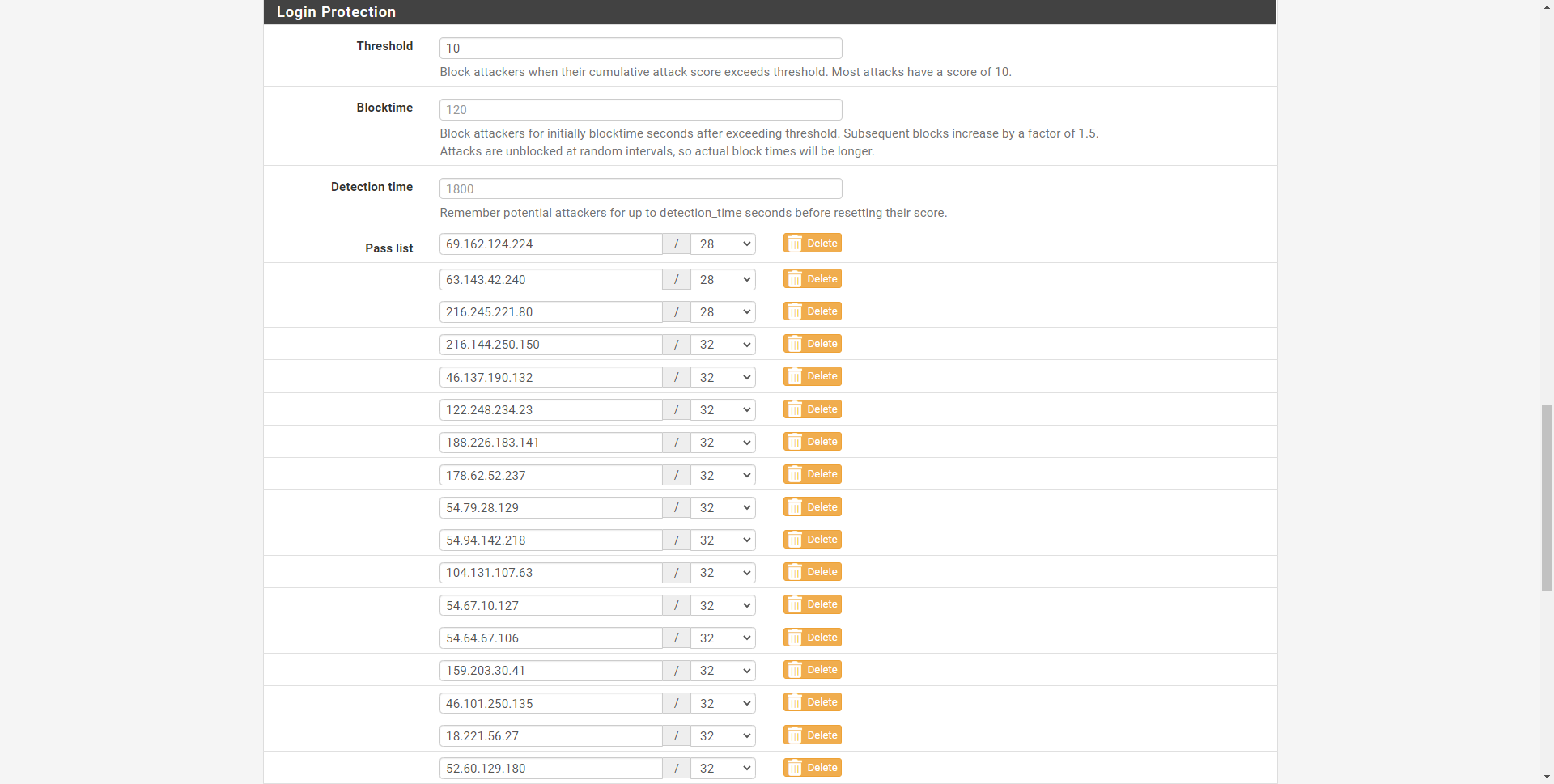Delete pass list entry 69.162.124.224

[x=812, y=244]
